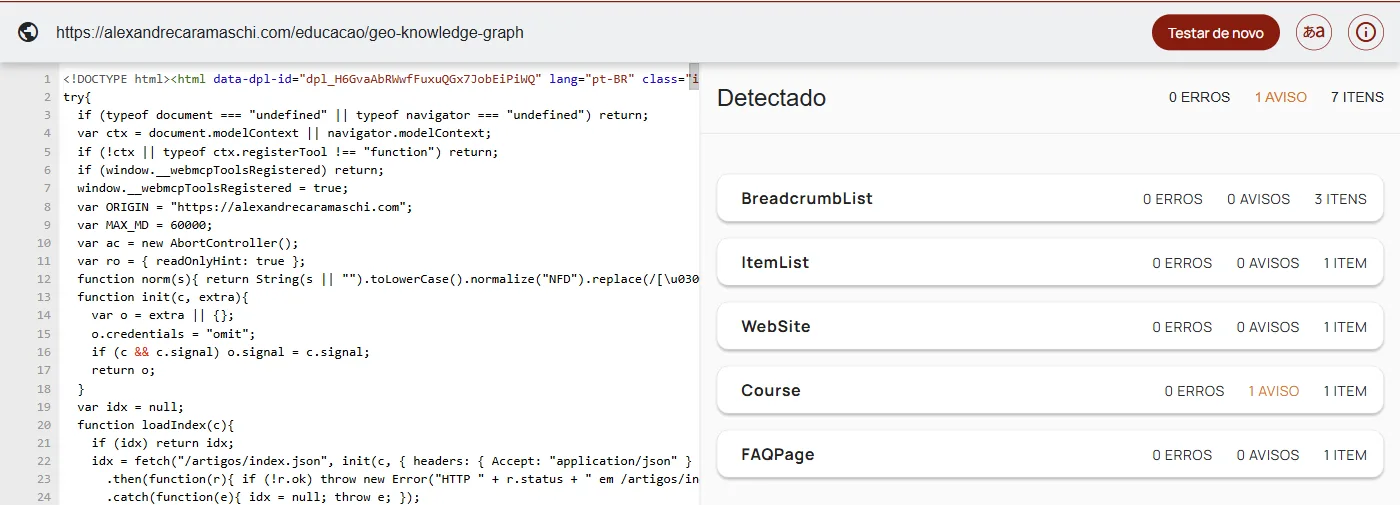This screenshot has height=505, width=1400.
Task: Click the 1 AVISO summary count in header
Action: point(1281,97)
